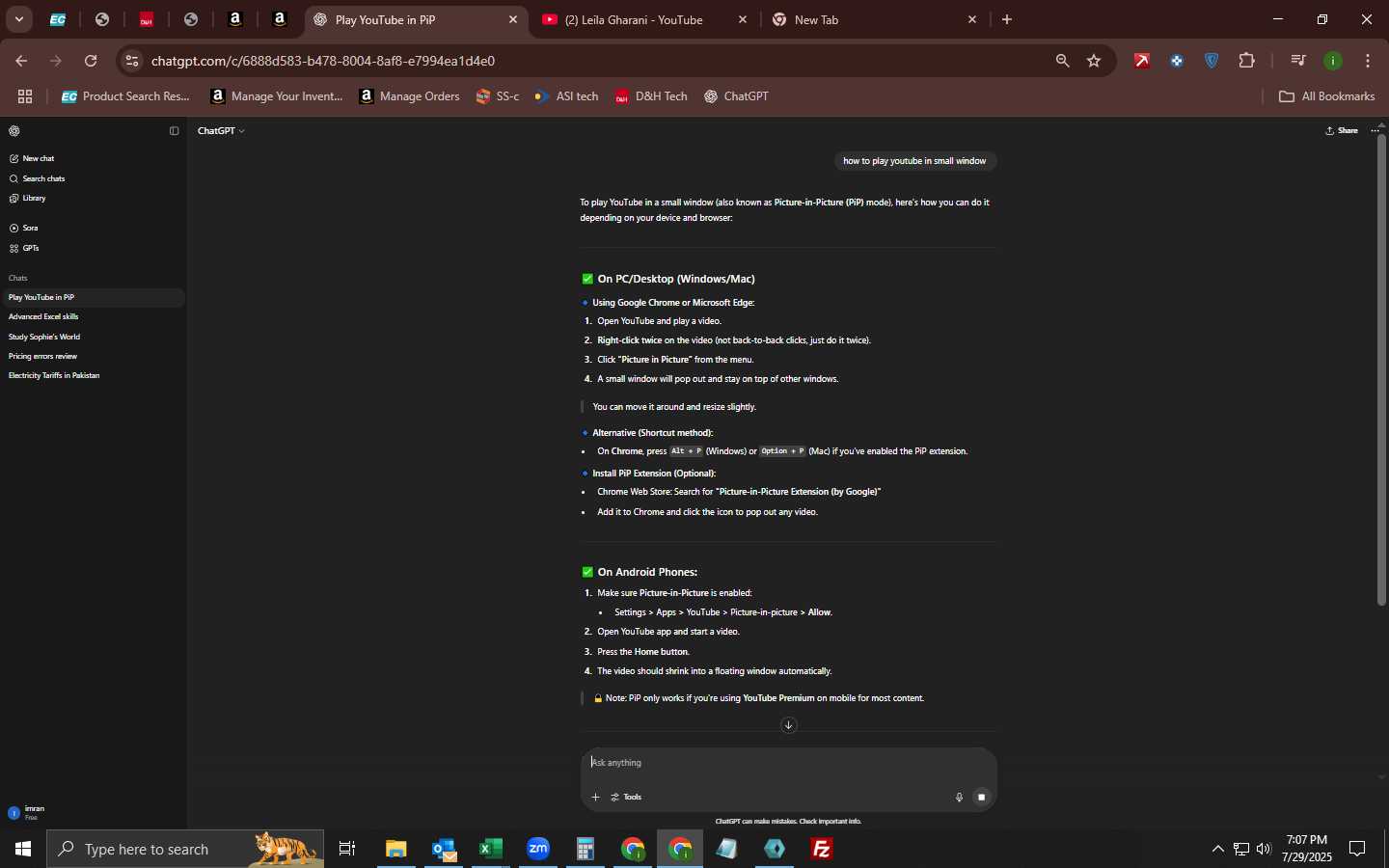Image resolution: width=1389 pixels, height=868 pixels.
Task: Click the chatgpt.com address bar URL
Action: [x=323, y=61]
